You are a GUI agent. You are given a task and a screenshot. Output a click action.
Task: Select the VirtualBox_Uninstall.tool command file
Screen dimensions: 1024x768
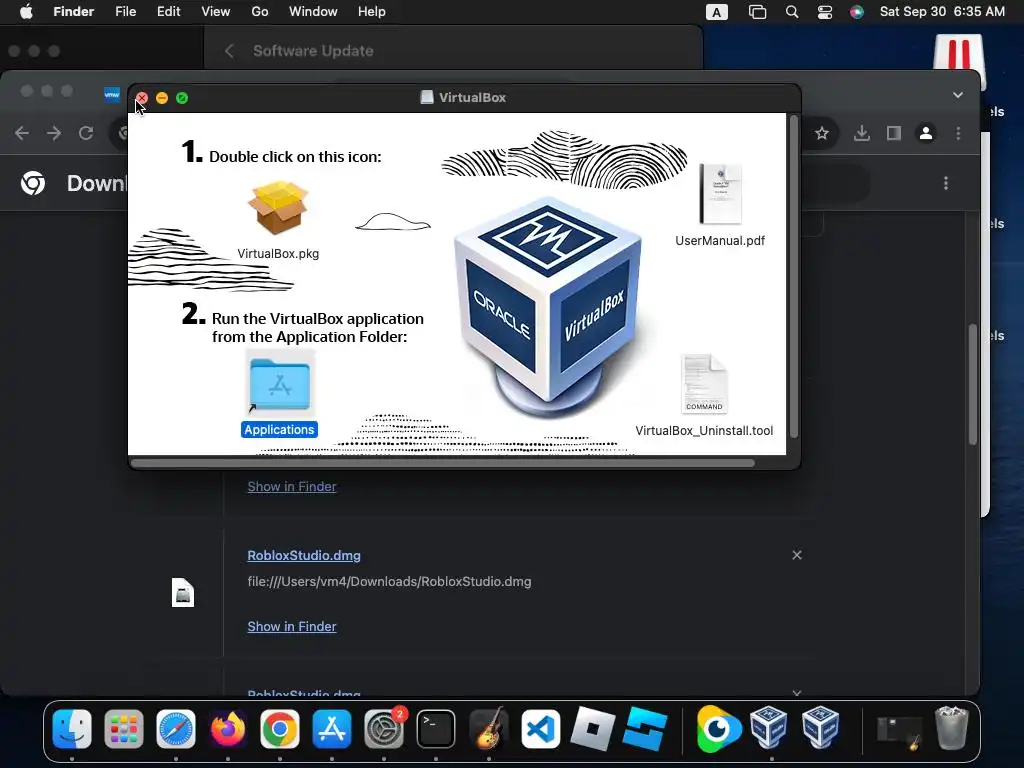704,383
